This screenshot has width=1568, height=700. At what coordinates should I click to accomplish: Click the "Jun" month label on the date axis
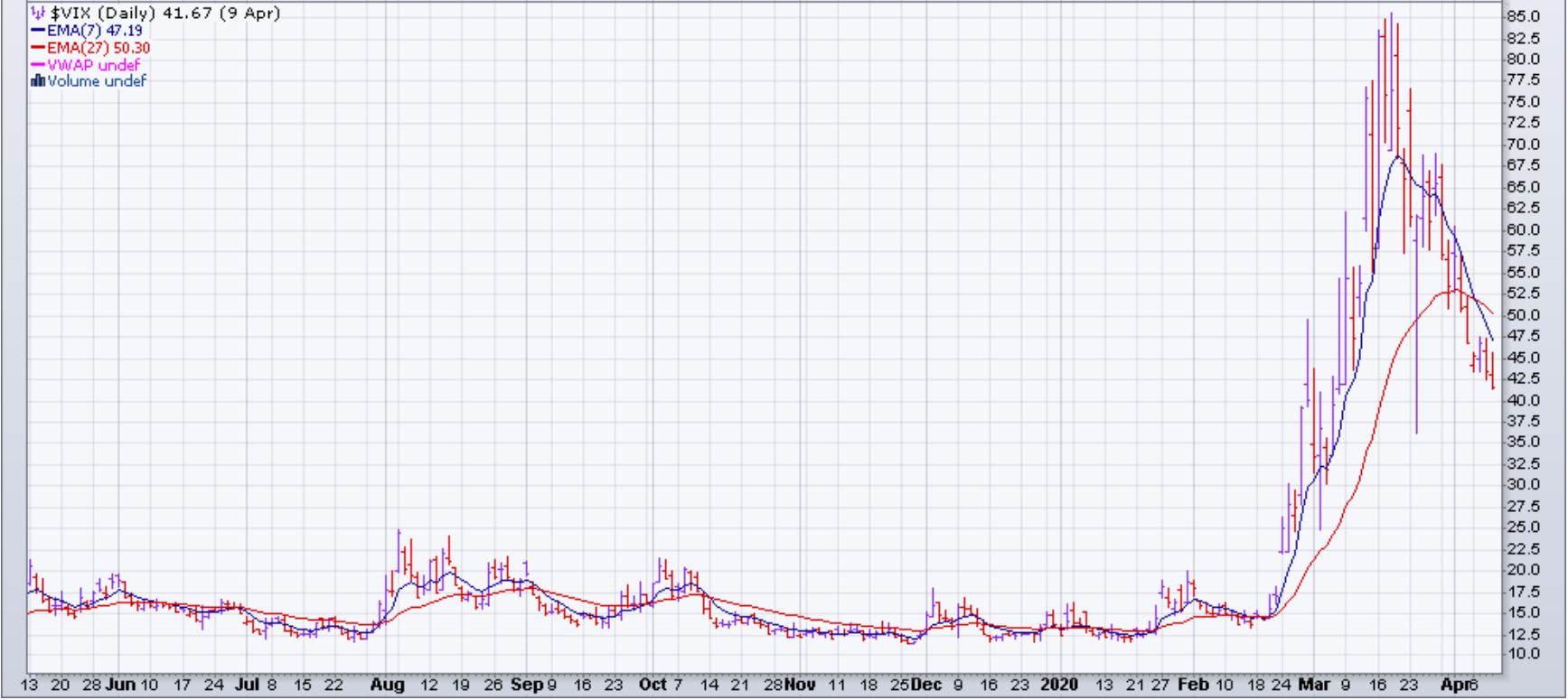[x=120, y=685]
